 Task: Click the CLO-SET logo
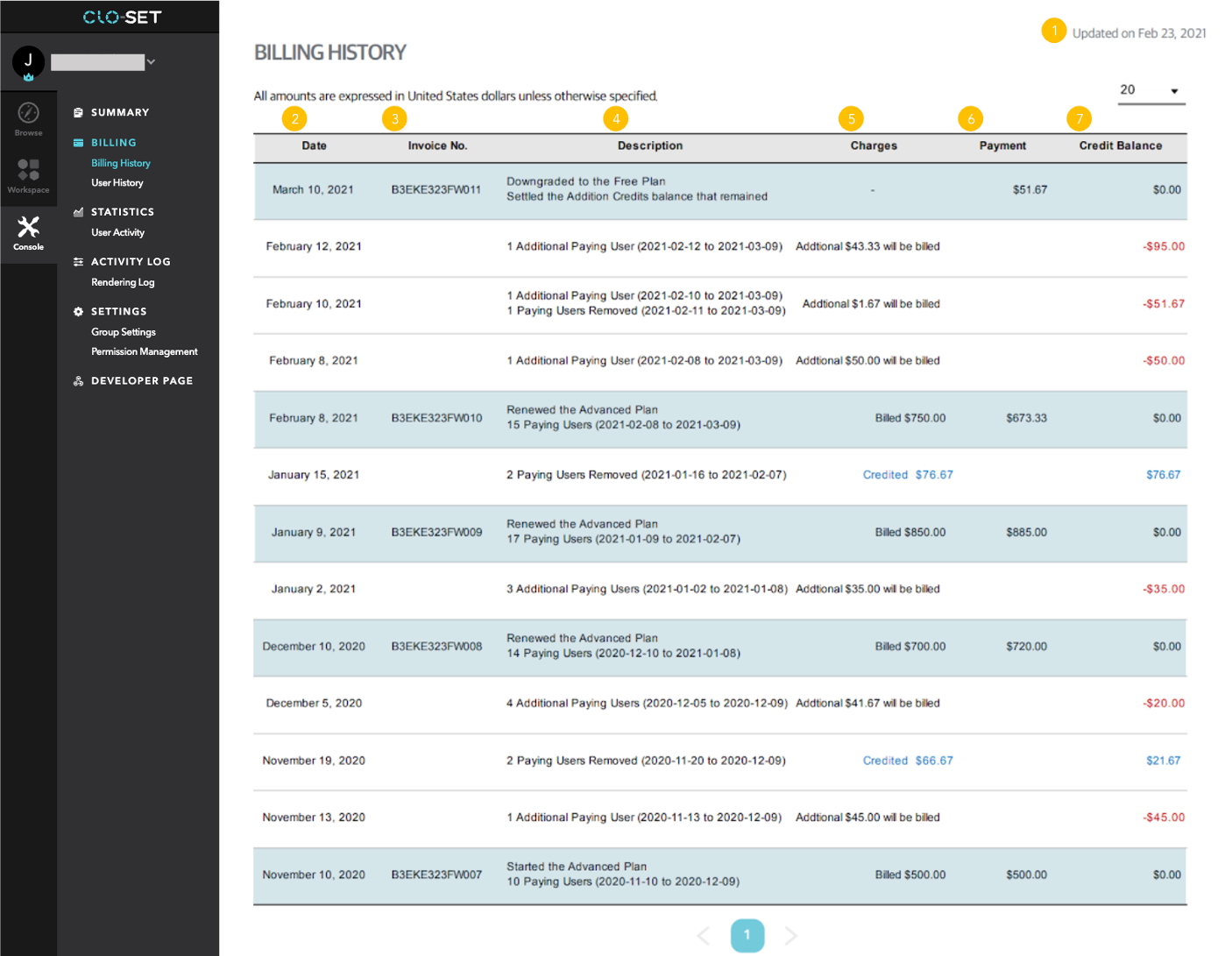122,17
